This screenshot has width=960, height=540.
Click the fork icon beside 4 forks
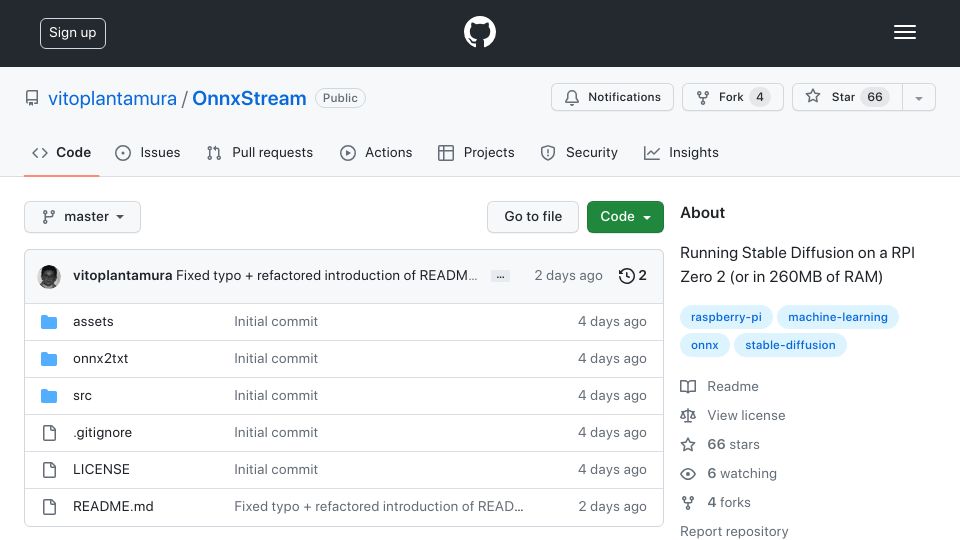coord(688,503)
